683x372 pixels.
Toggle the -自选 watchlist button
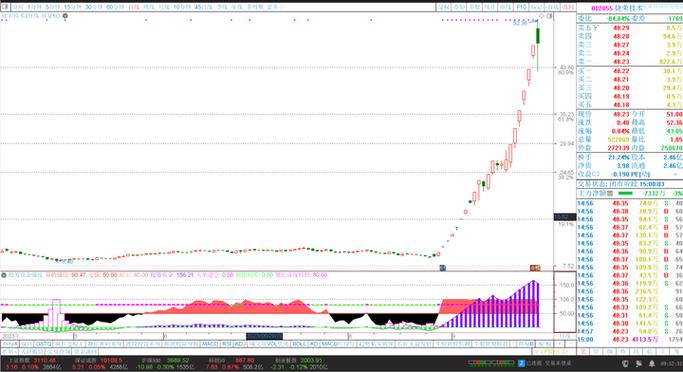coord(552,7)
